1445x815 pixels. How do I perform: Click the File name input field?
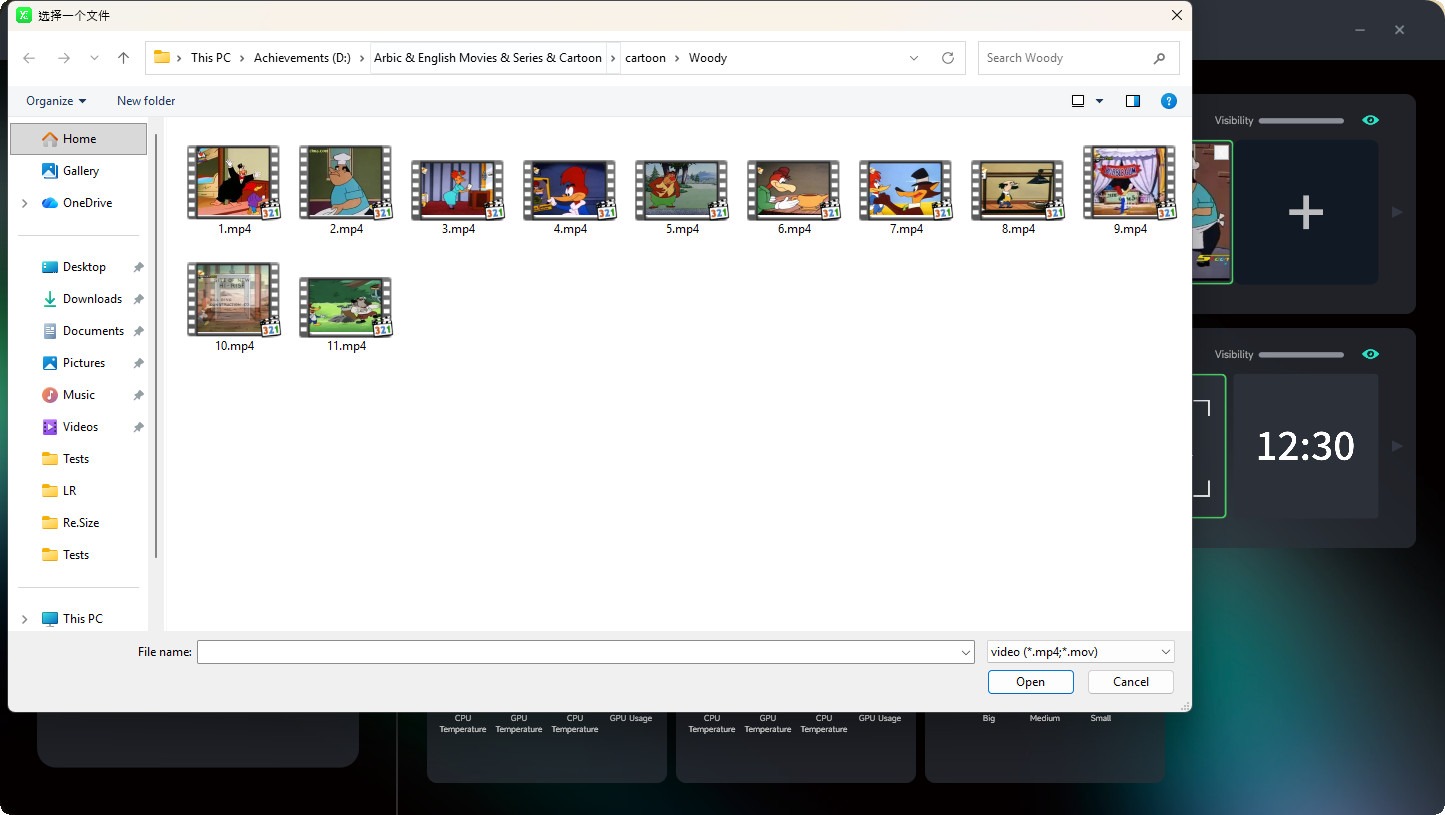point(578,652)
